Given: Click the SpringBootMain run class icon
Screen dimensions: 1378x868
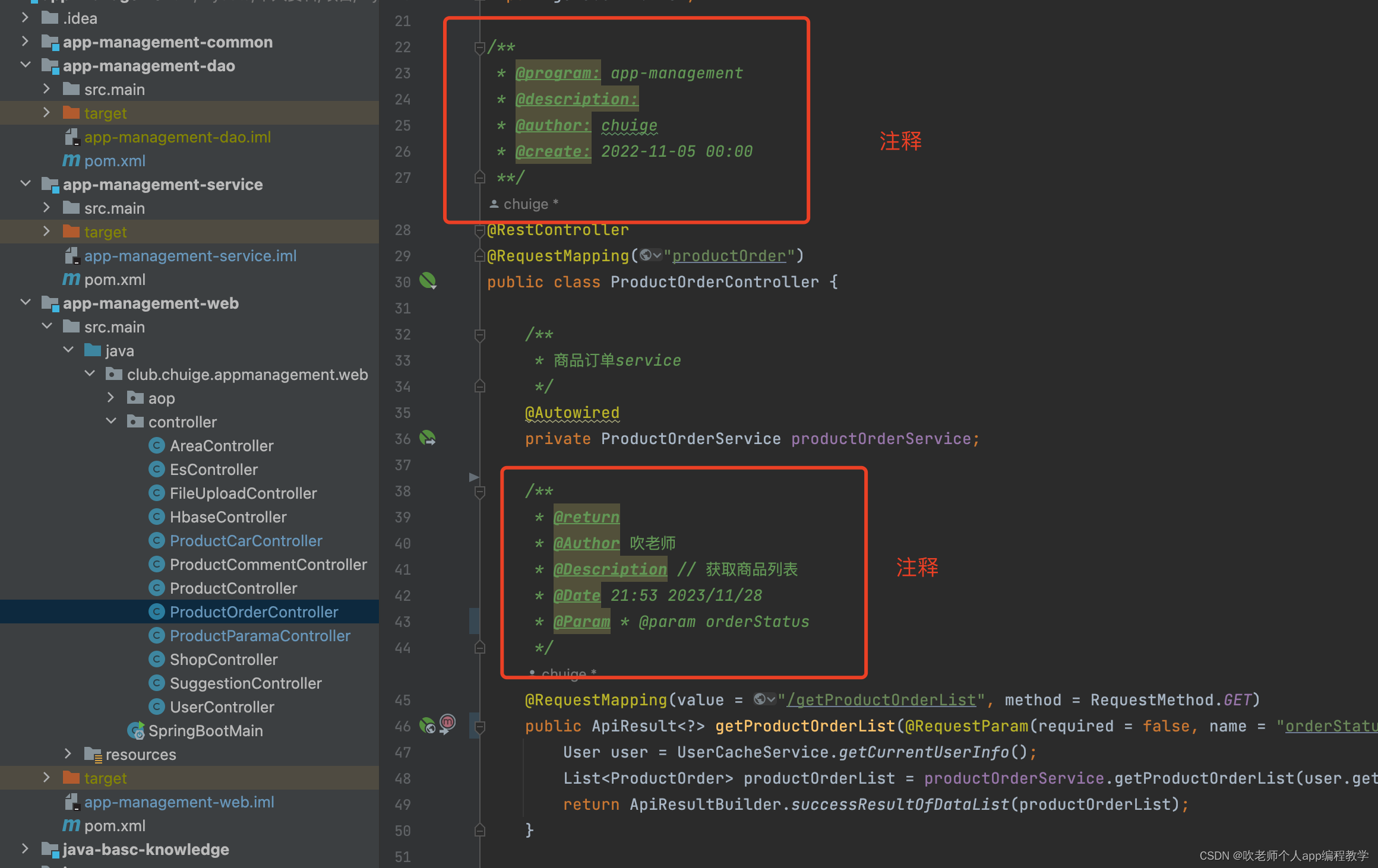Looking at the screenshot, I should 136,731.
